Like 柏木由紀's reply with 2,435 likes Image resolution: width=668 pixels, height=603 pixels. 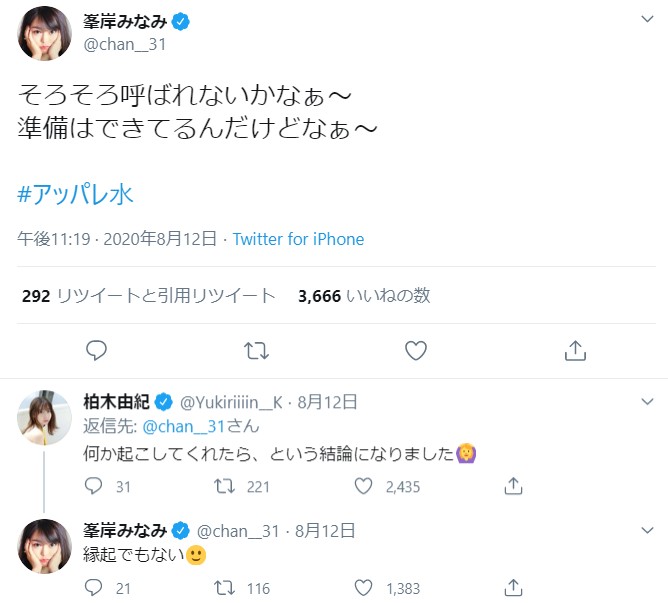pos(363,486)
